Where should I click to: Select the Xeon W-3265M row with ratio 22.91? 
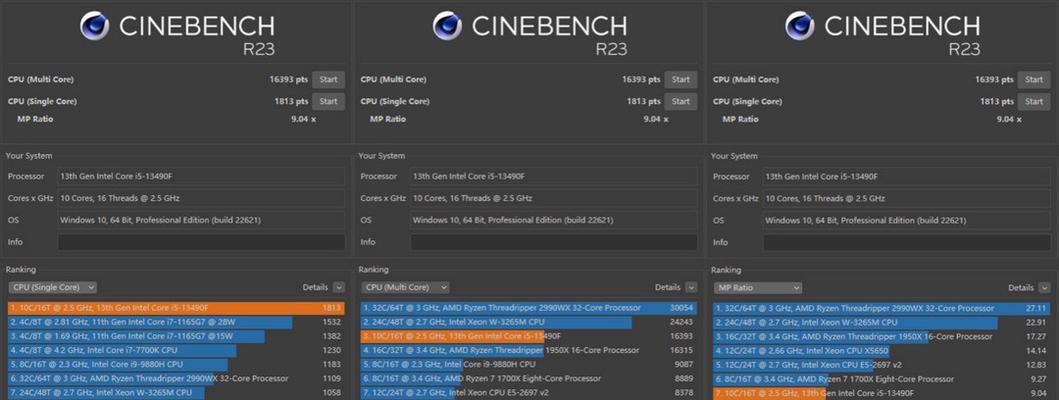point(882,322)
